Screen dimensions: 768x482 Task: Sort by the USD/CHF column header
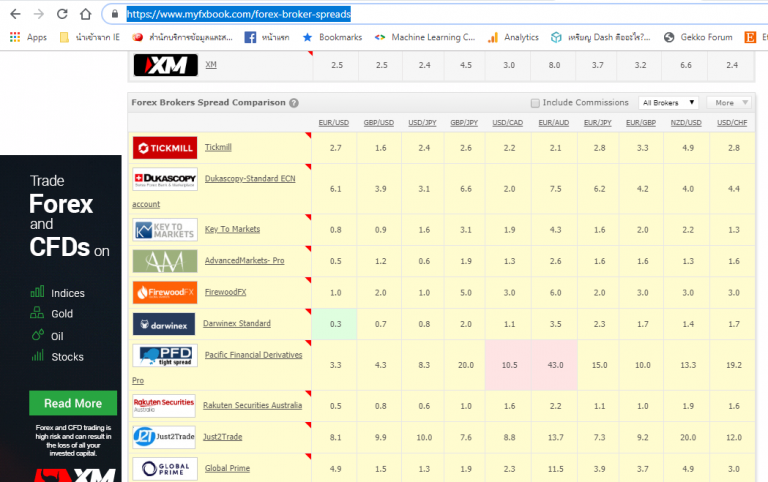tap(732, 122)
